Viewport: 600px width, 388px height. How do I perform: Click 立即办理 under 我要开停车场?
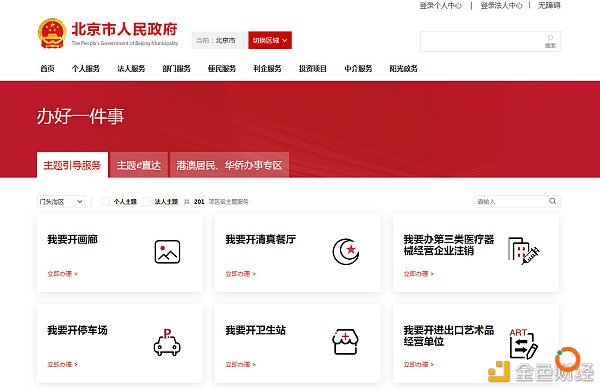coord(62,364)
